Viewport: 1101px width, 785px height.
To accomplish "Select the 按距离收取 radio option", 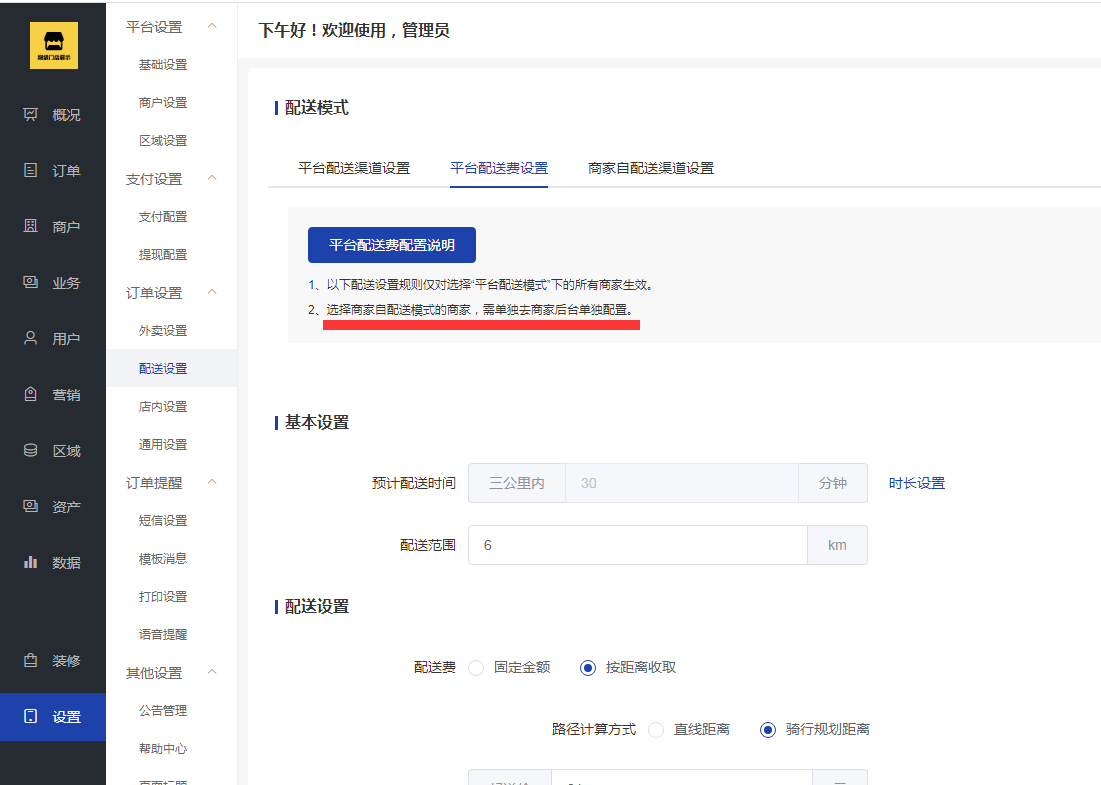I will coord(588,668).
